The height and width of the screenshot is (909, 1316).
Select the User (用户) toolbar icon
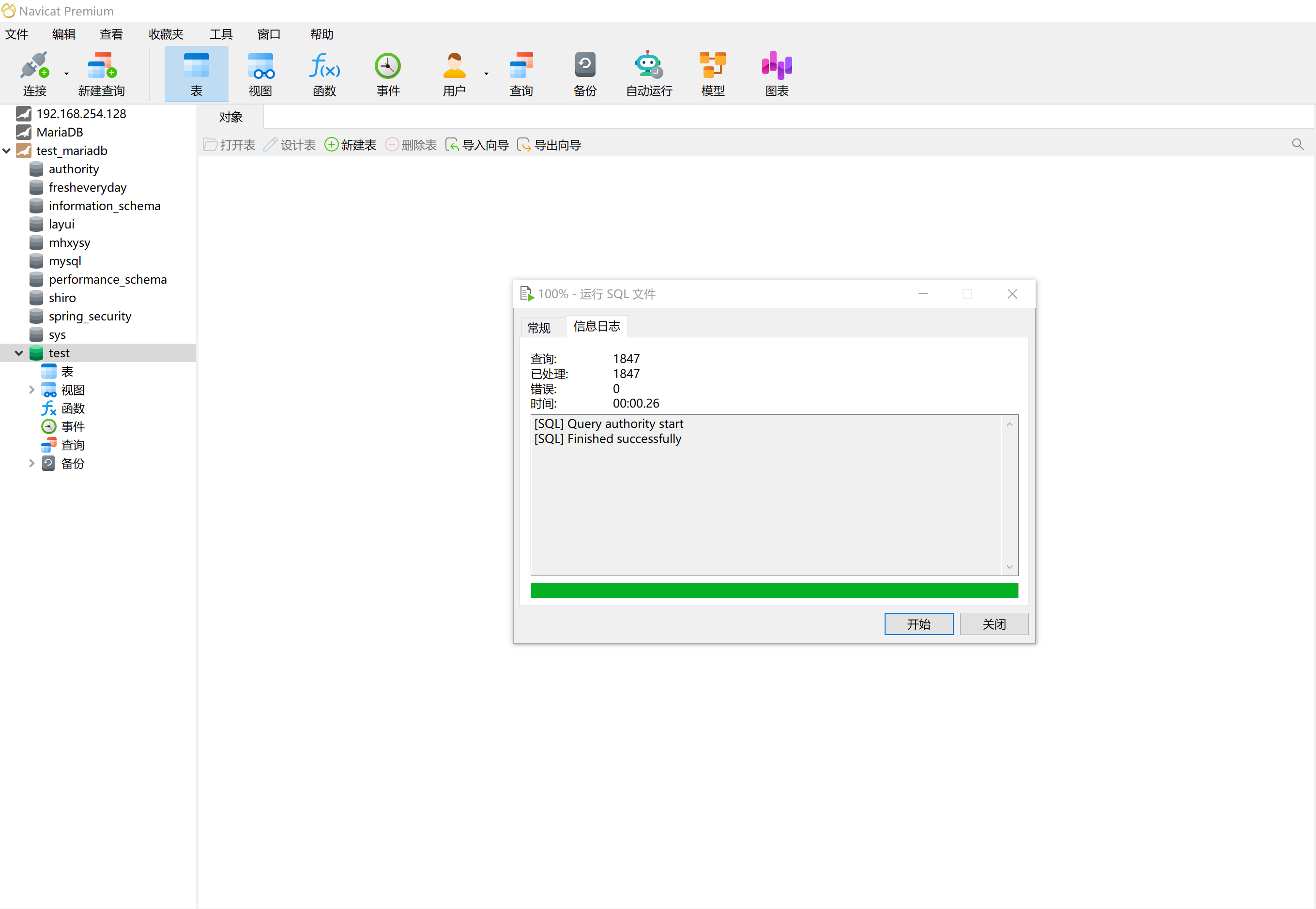coord(454,65)
